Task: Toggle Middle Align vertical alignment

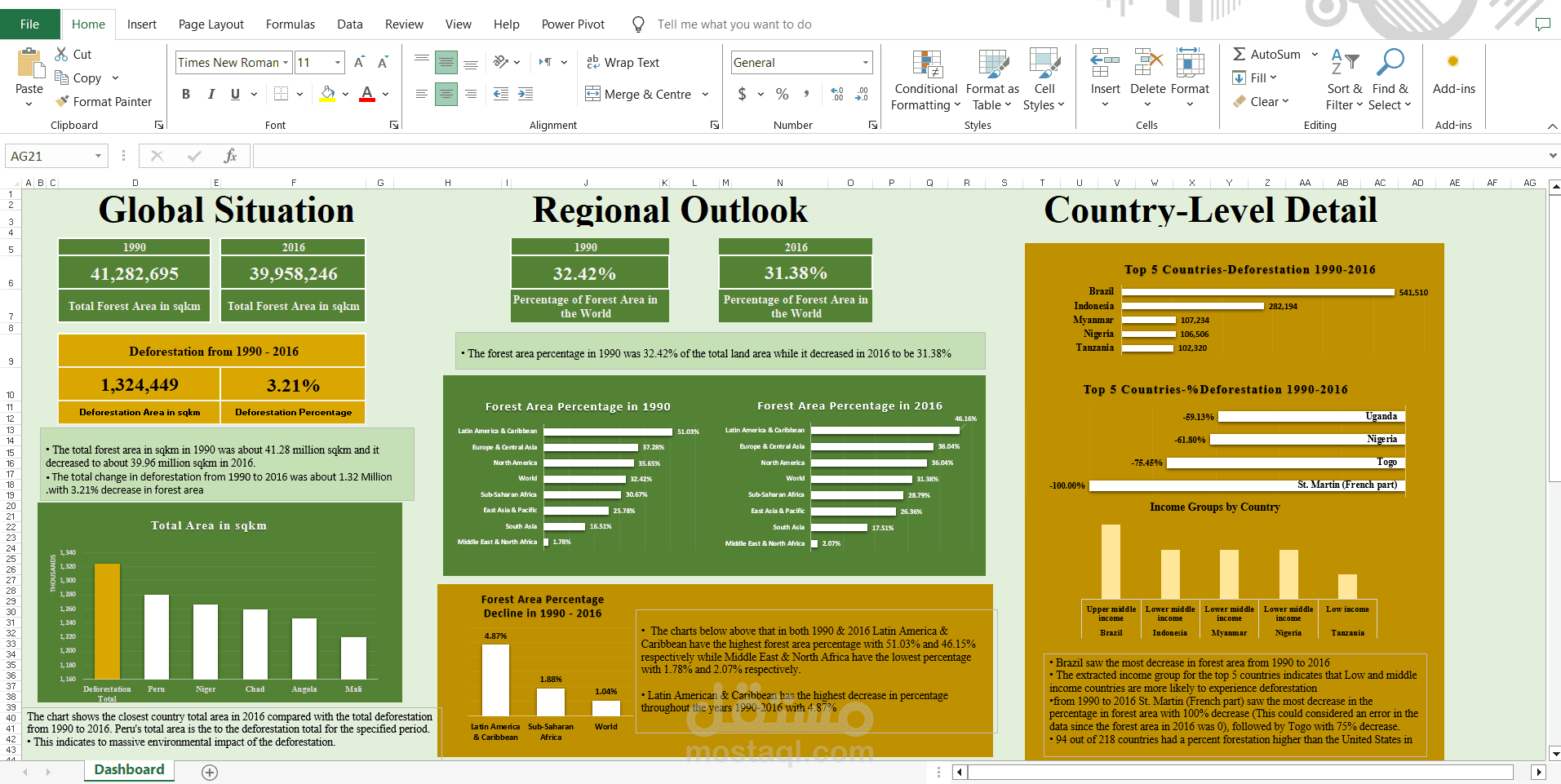Action: coord(446,62)
